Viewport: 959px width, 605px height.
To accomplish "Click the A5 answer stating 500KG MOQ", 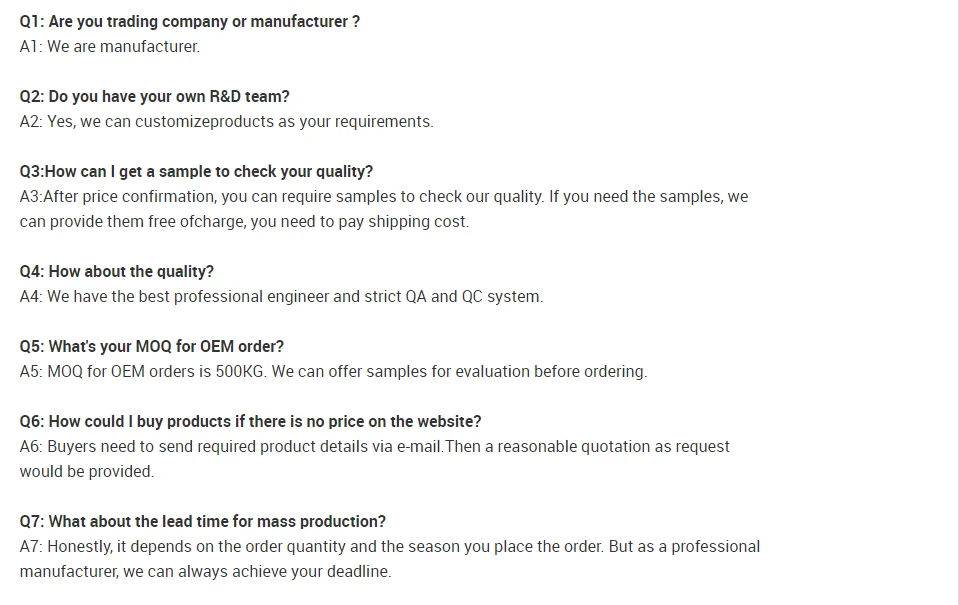I will coord(333,371).
